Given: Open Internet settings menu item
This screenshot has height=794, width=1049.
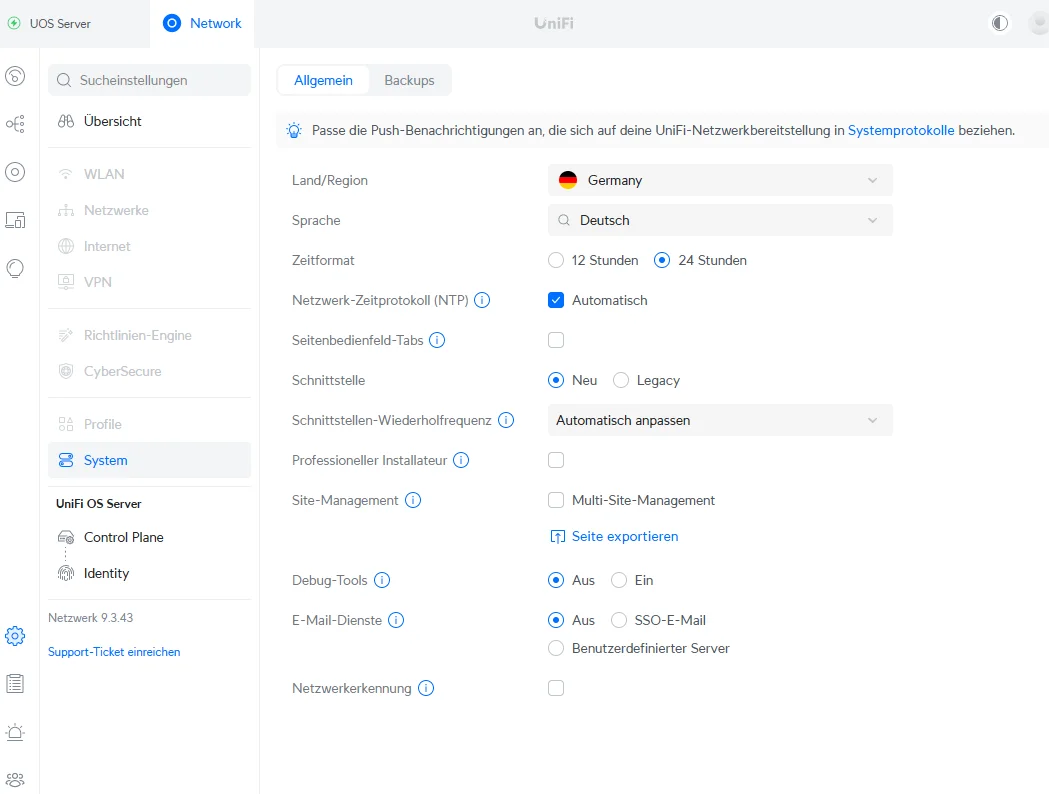Looking at the screenshot, I should (149, 246).
